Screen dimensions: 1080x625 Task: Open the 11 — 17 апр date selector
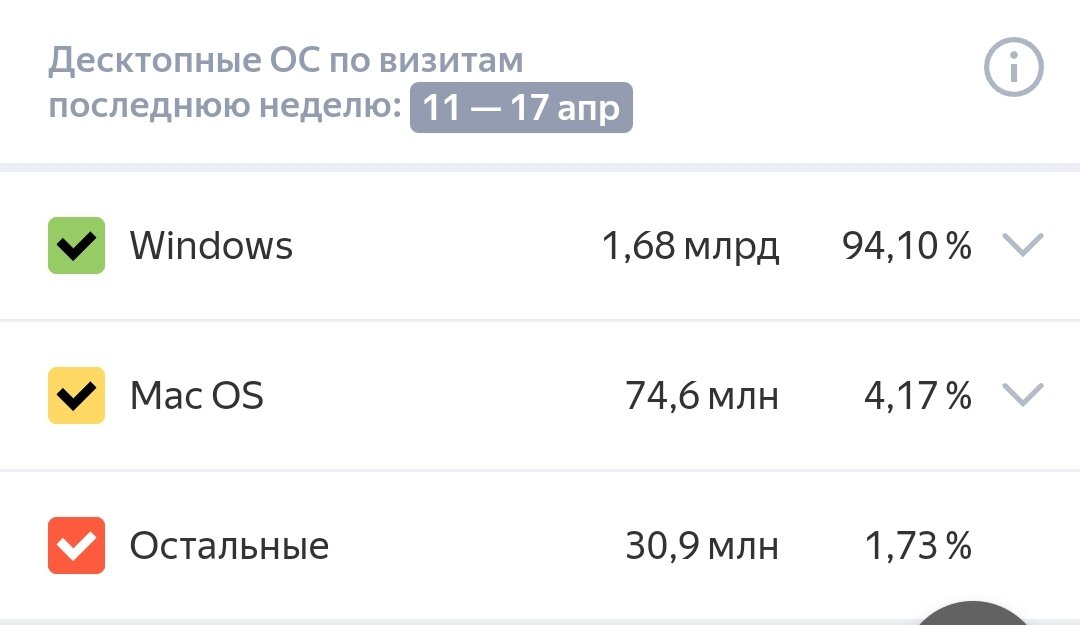pyautogui.click(x=521, y=108)
